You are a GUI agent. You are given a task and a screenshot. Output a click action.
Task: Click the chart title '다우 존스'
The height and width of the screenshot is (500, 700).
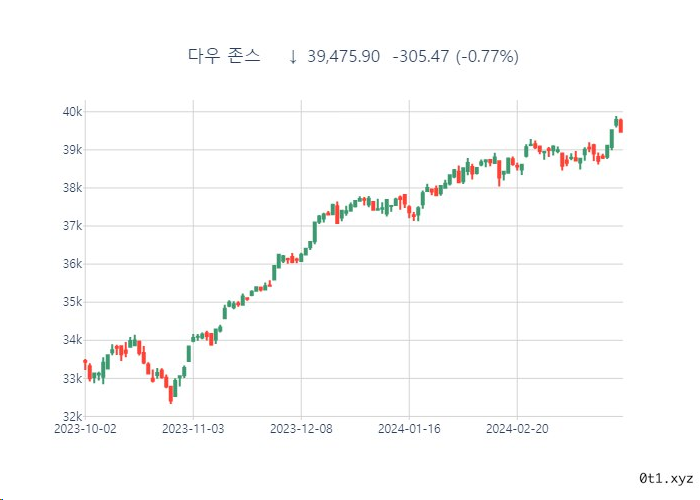(224, 56)
